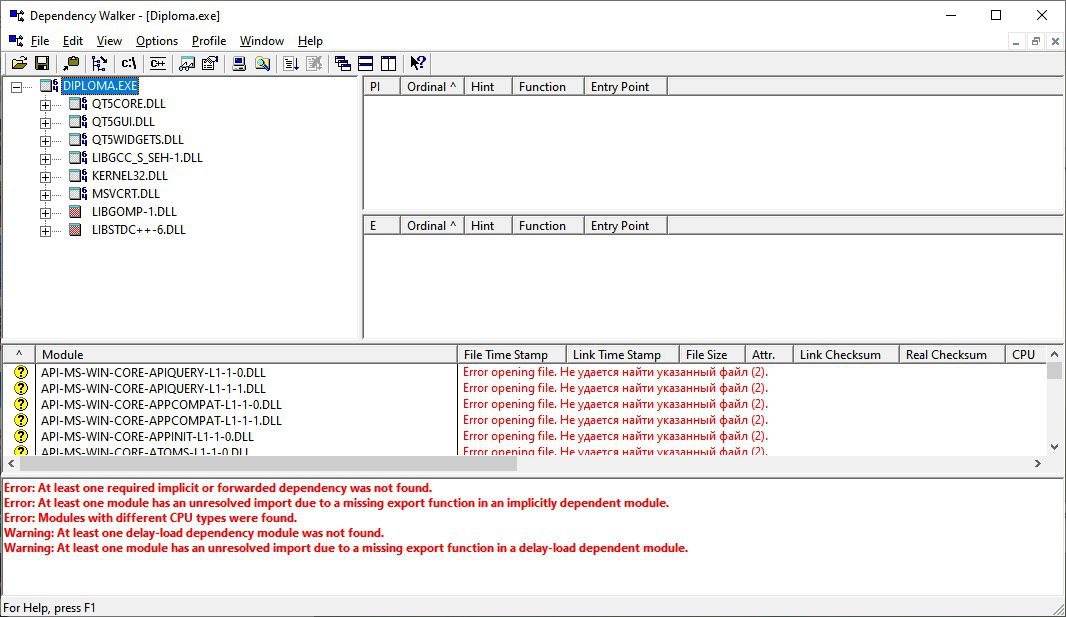Expand the QT5GUI.DLL node
Viewport: 1066px width, 617px height.
(45, 123)
